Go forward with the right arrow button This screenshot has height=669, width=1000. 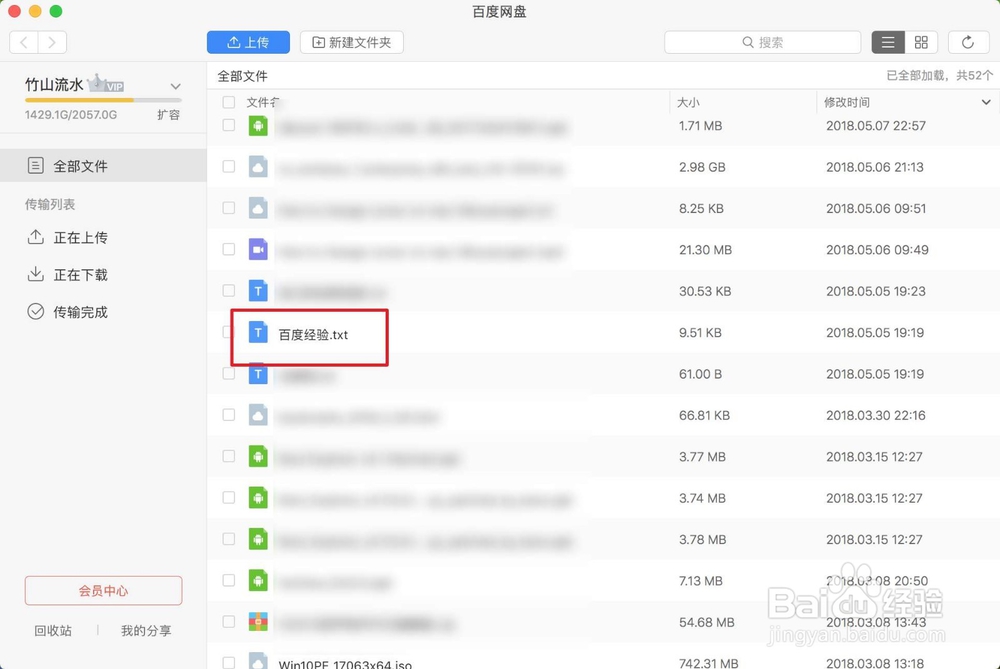coord(52,43)
